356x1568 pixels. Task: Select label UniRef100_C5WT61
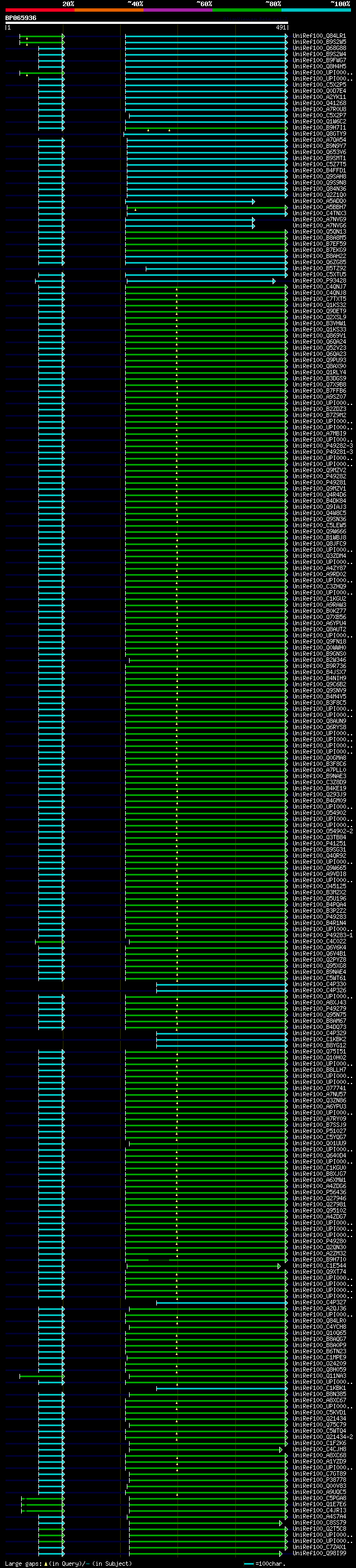pos(319,978)
